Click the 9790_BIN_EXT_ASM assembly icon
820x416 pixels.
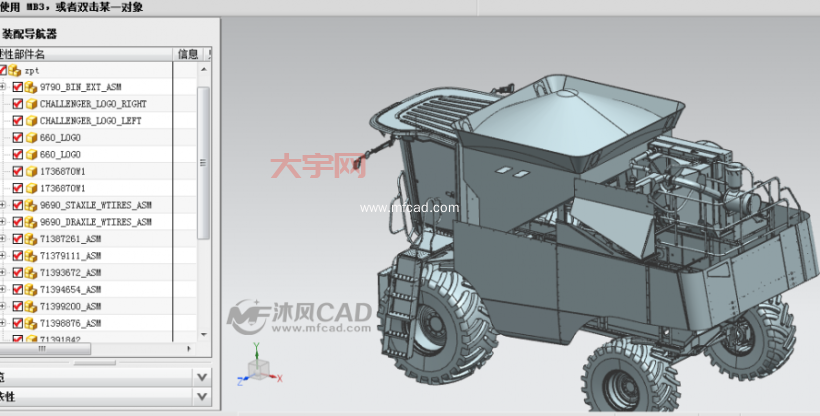pyautogui.click(x=31, y=87)
